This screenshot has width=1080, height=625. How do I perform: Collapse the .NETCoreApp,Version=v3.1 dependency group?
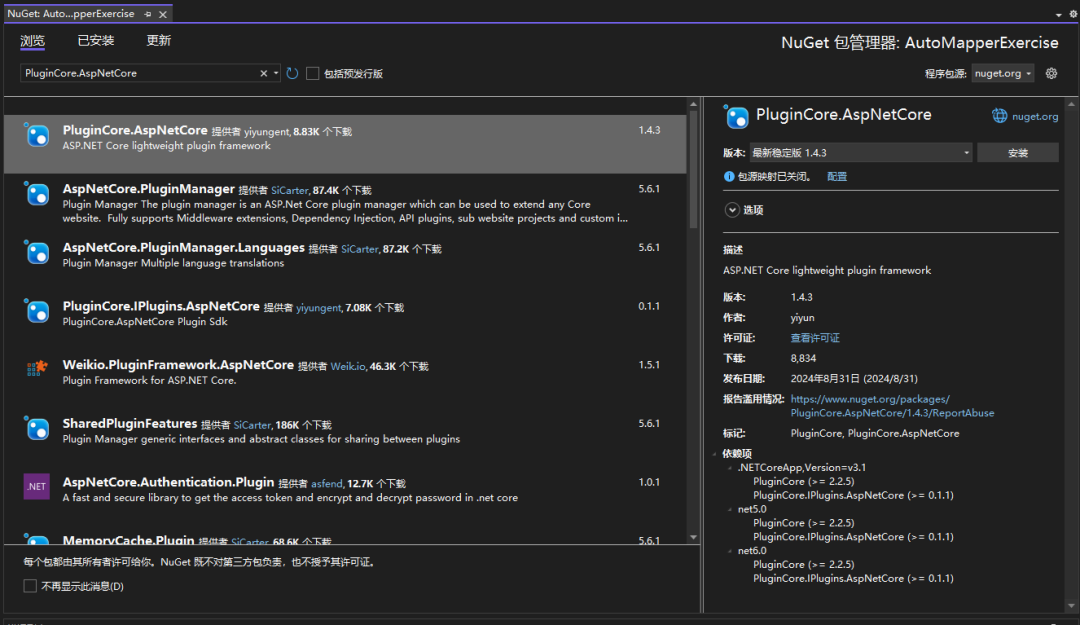click(x=730, y=468)
